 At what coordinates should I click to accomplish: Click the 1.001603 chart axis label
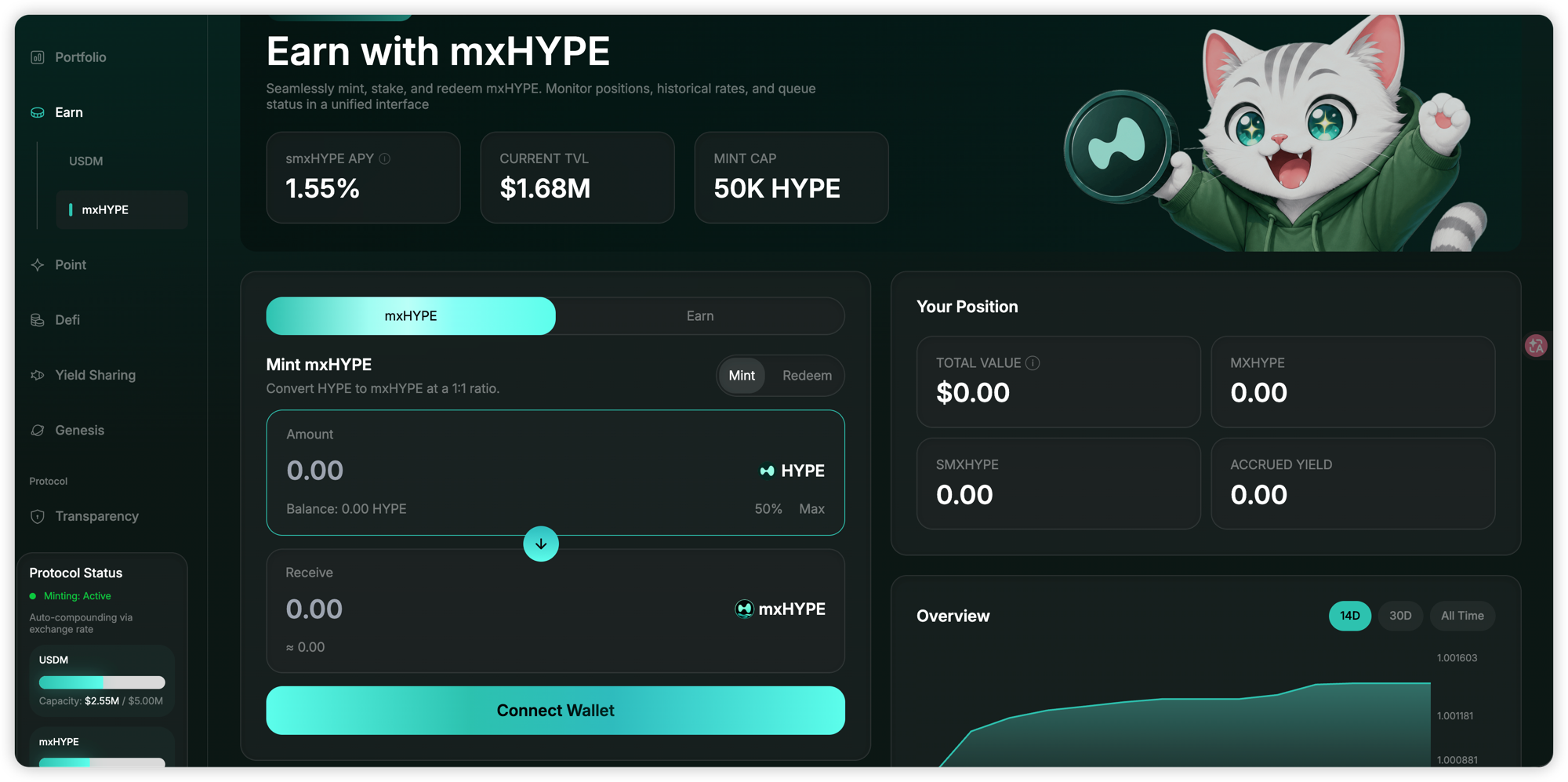click(x=1457, y=658)
